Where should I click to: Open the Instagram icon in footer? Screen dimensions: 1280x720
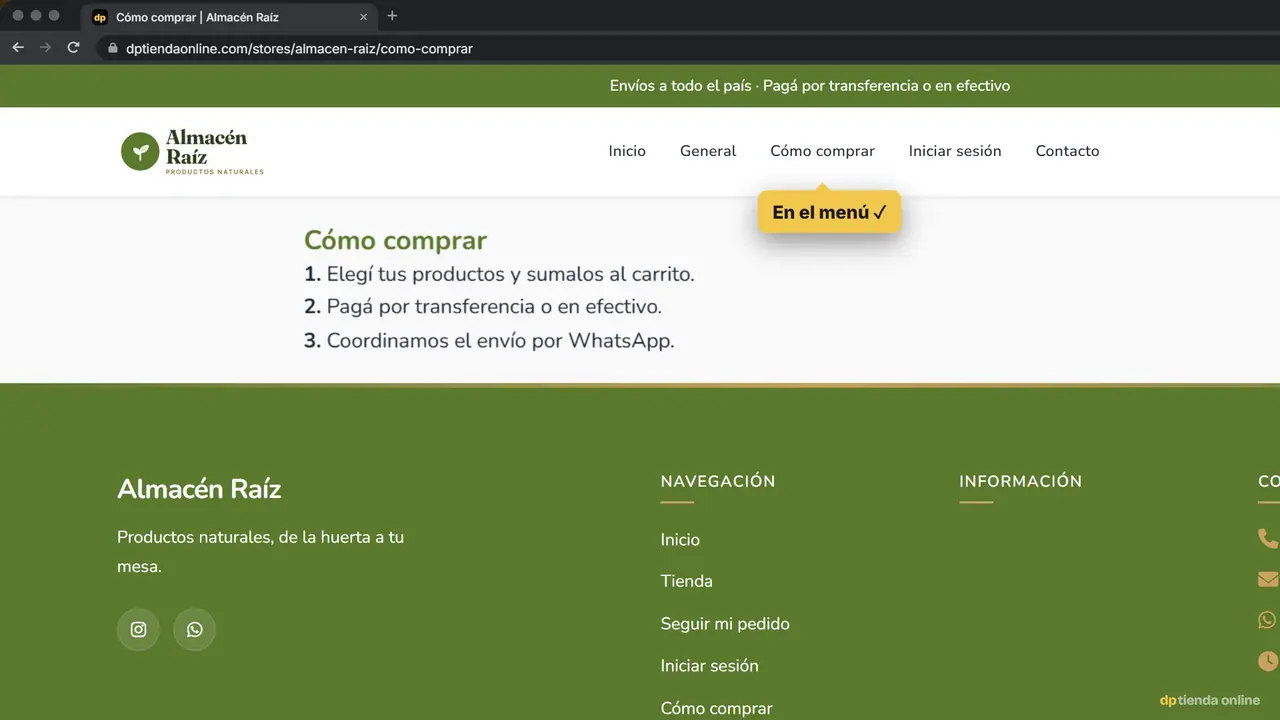pyautogui.click(x=138, y=630)
